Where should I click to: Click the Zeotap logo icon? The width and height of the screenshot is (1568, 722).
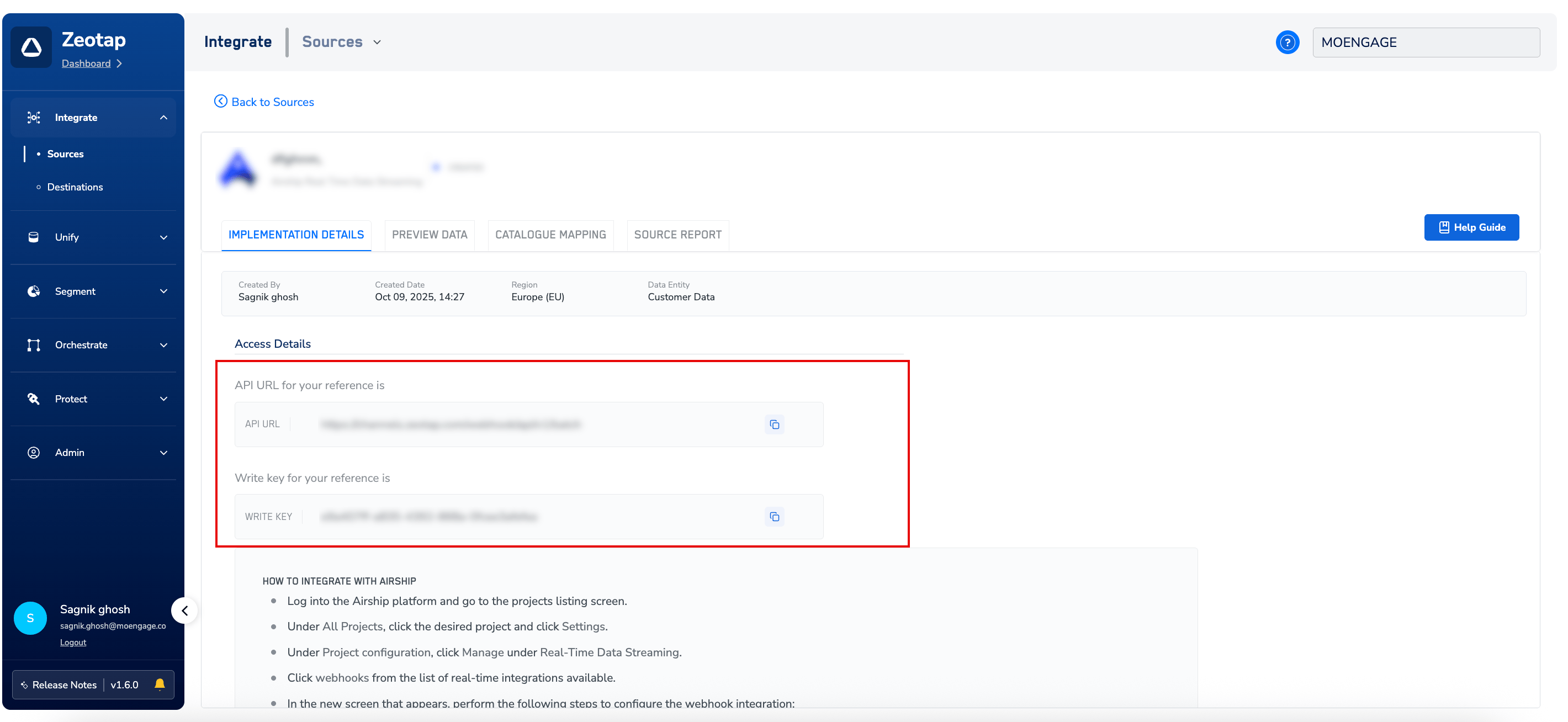(x=31, y=47)
